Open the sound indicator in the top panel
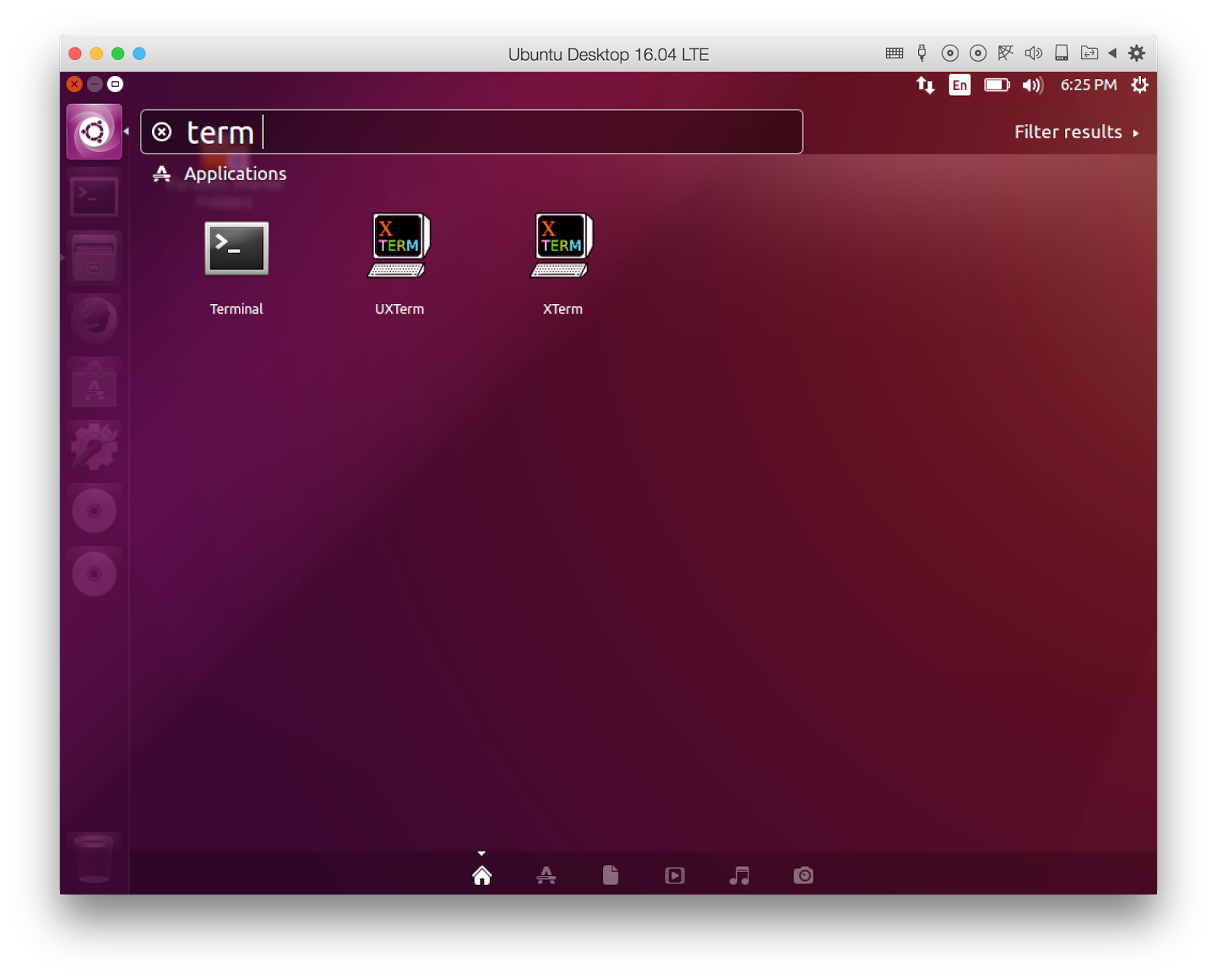The height and width of the screenshot is (980, 1217). pos(1033,85)
